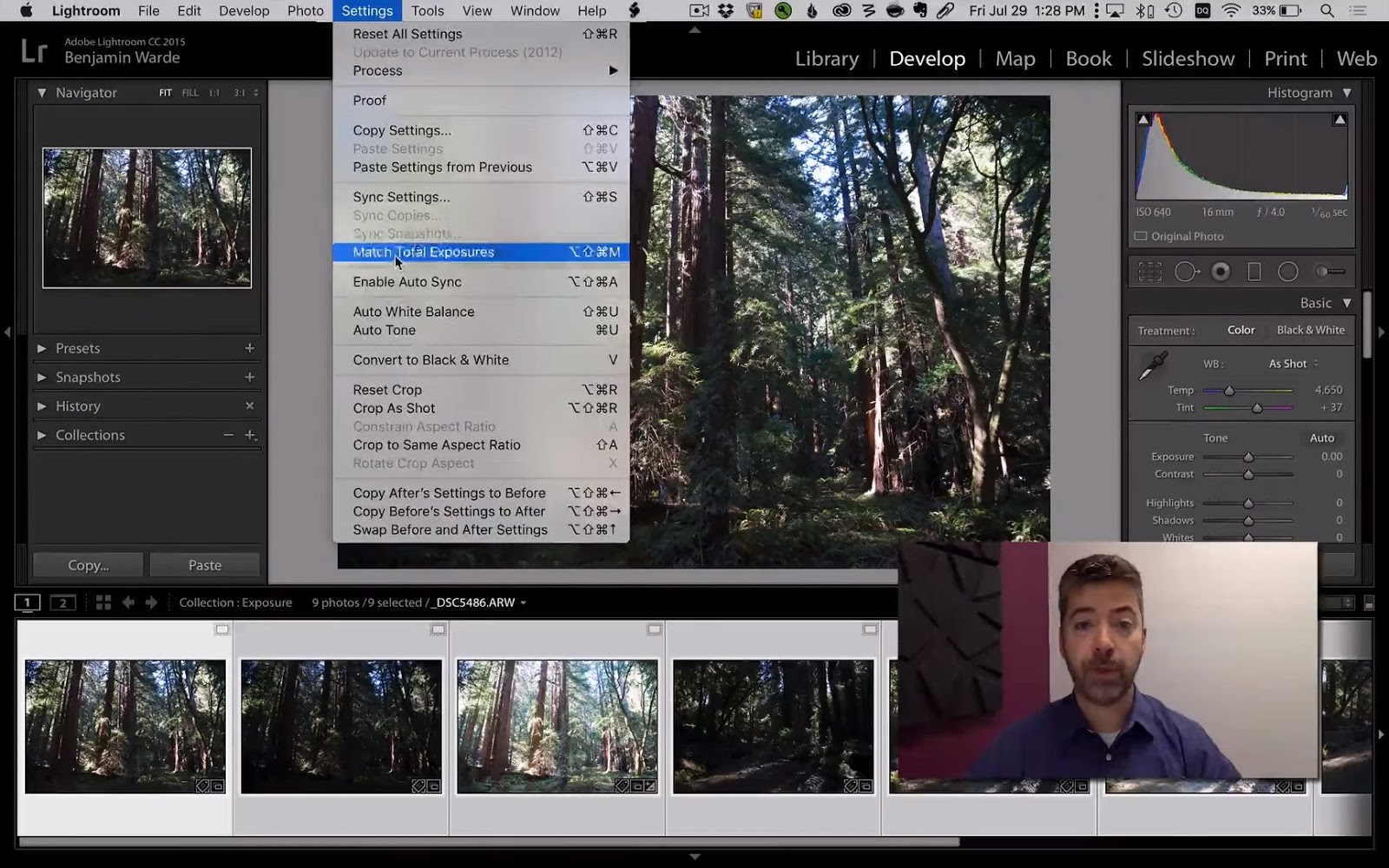The height and width of the screenshot is (868, 1389).
Task: Open the second window display button 2
Action: (63, 602)
